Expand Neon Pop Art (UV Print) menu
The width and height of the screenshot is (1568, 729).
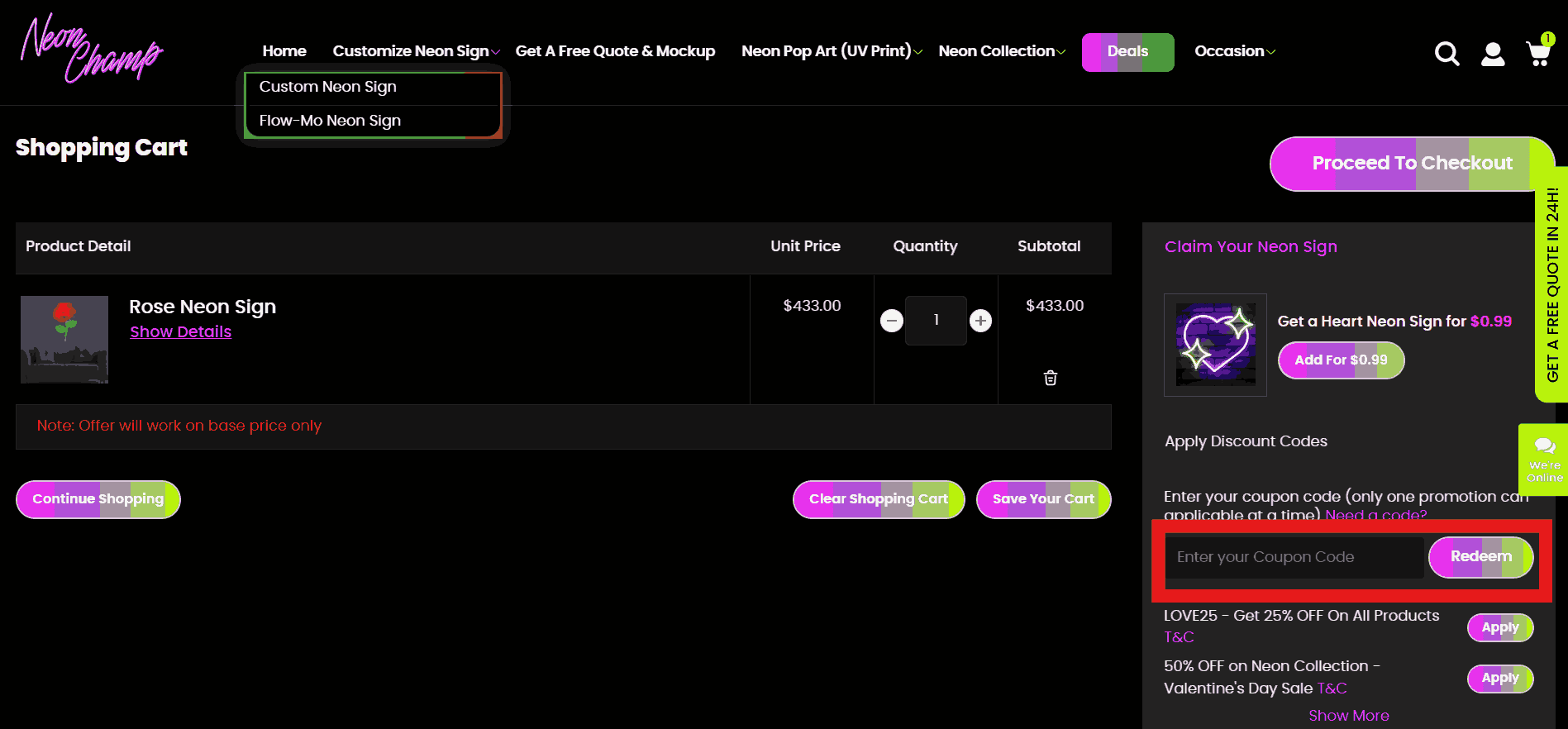pyautogui.click(x=831, y=51)
